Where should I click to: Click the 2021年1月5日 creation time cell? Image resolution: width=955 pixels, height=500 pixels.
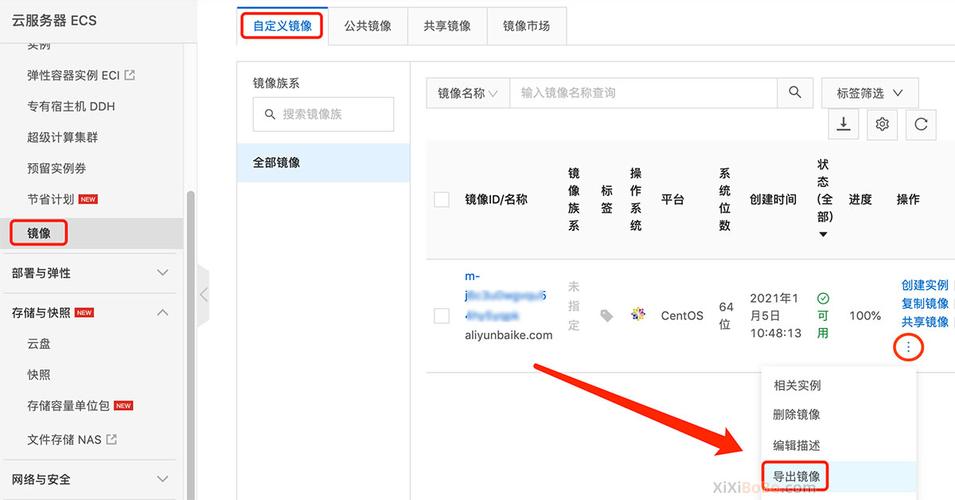775,315
